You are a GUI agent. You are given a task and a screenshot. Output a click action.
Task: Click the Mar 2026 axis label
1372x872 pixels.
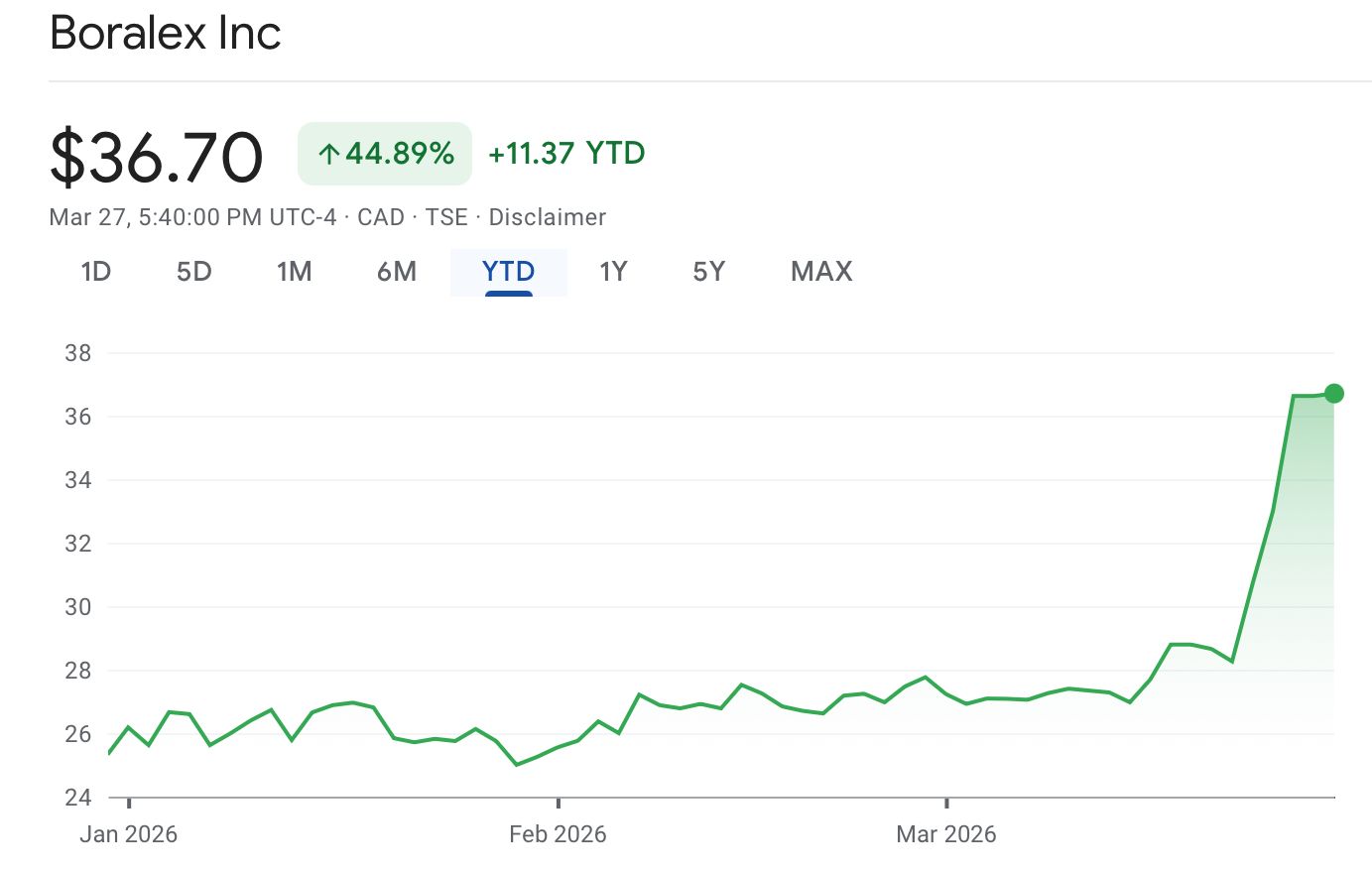tap(945, 834)
